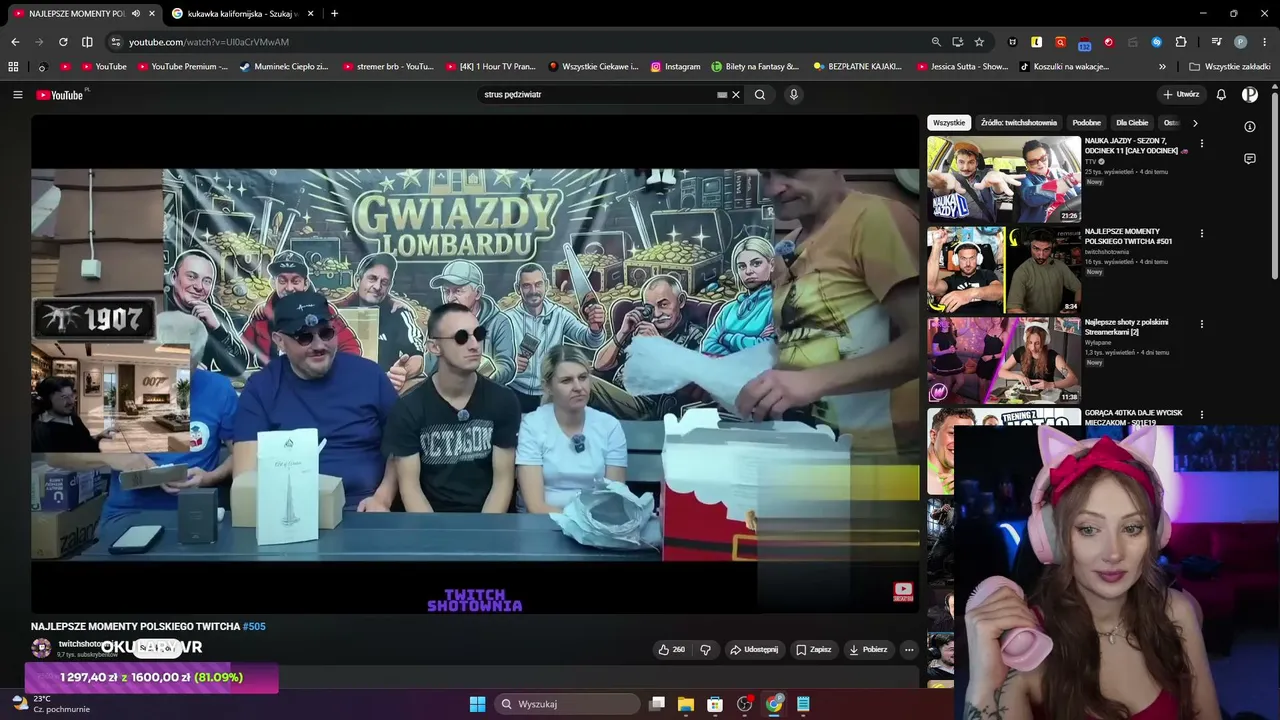Bookmark this page with the star icon
Viewport: 1280px width, 720px height.
coord(979,42)
